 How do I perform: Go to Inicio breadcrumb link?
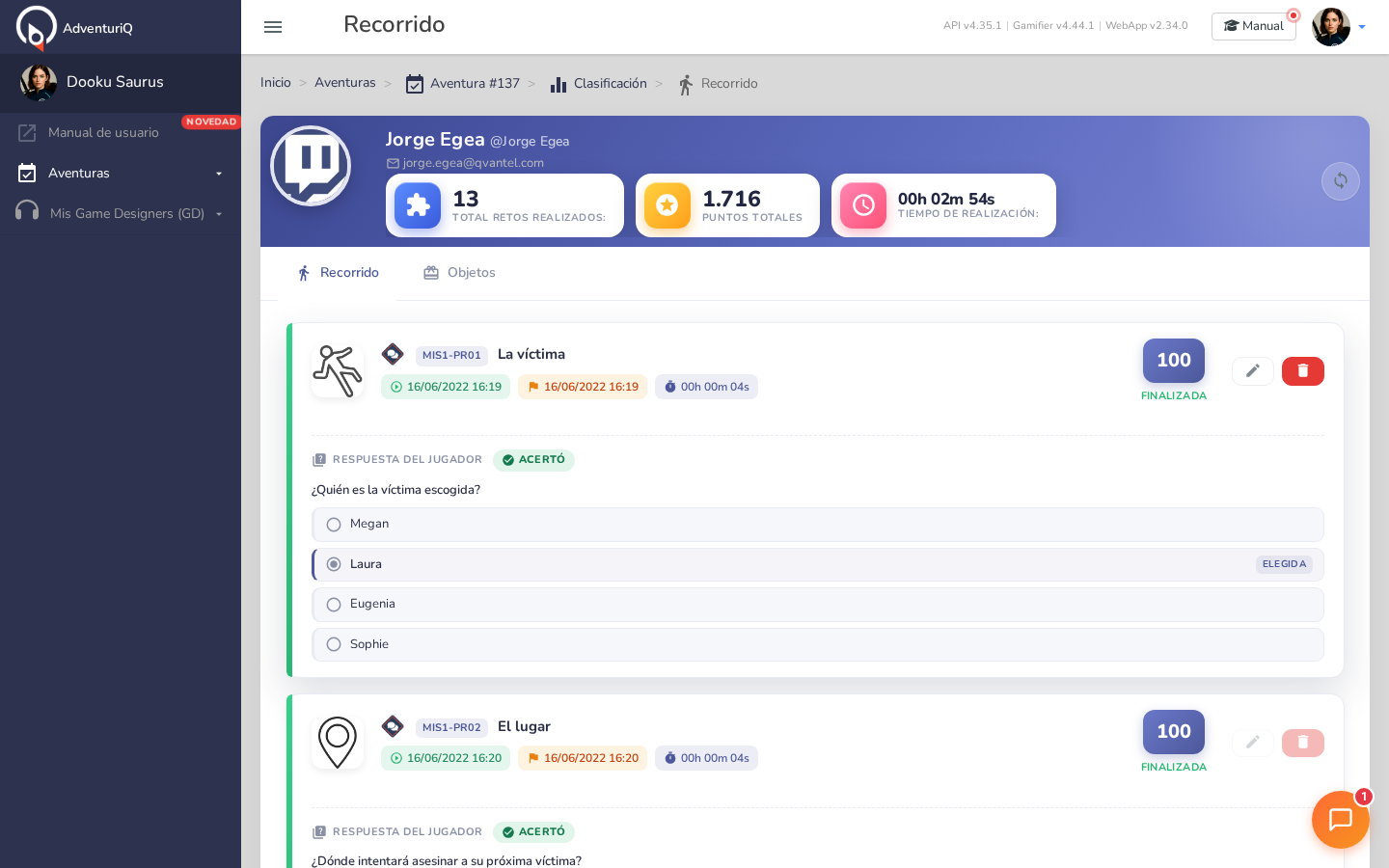coord(276,83)
